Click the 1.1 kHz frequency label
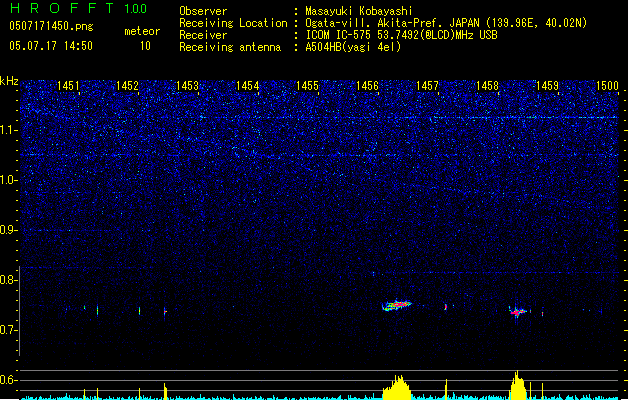 pyautogui.click(x=8, y=130)
